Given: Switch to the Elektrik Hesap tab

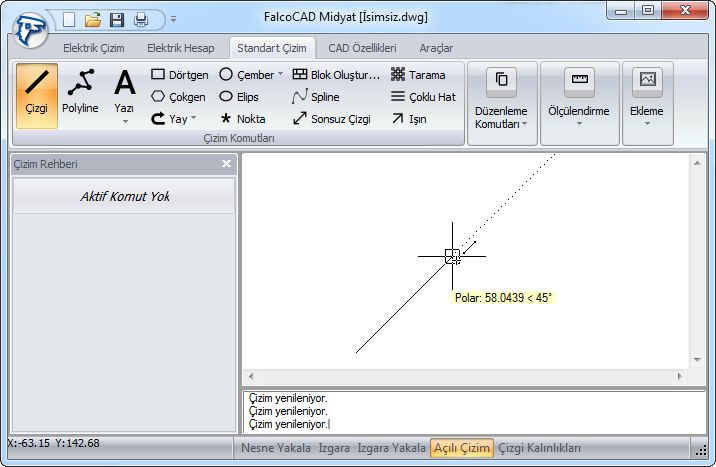Looking at the screenshot, I should [180, 48].
